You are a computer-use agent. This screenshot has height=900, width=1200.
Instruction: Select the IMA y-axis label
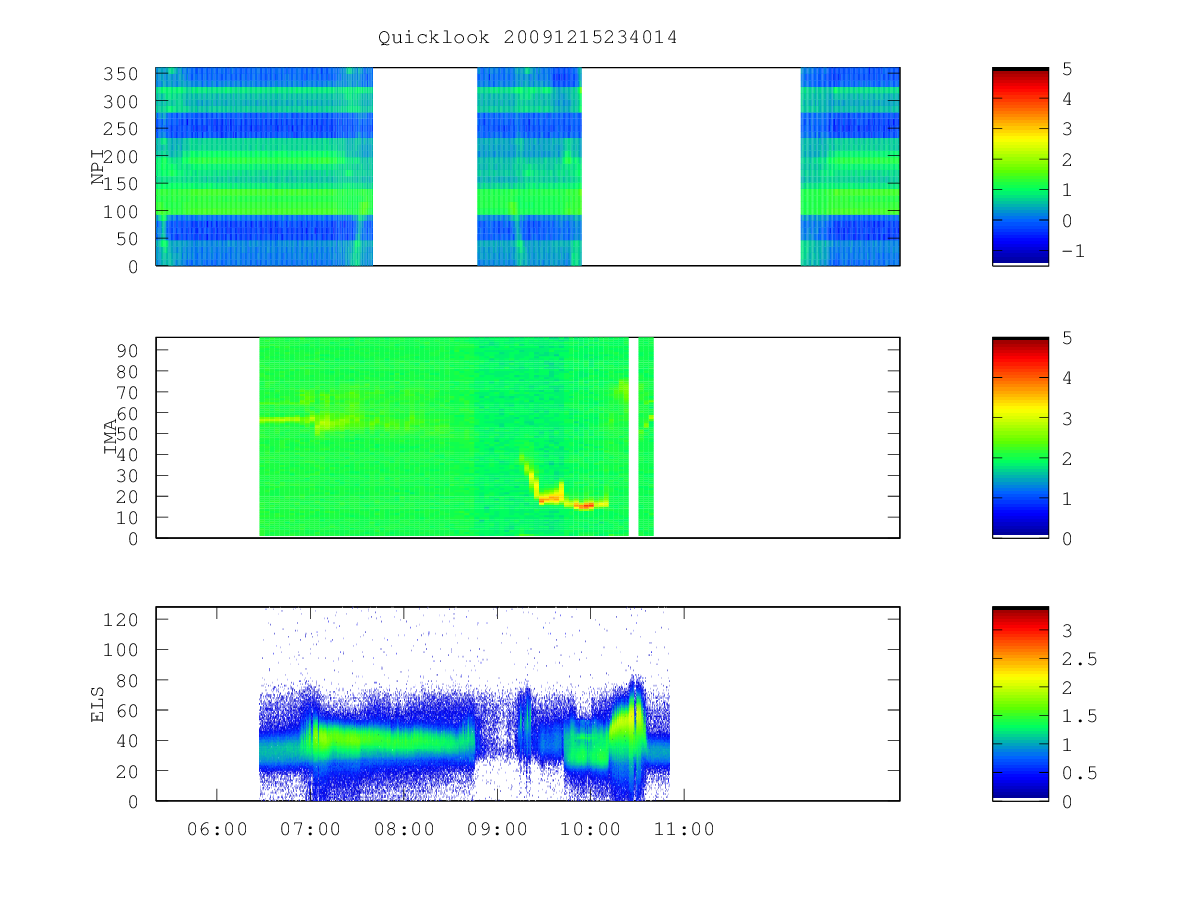110,437
